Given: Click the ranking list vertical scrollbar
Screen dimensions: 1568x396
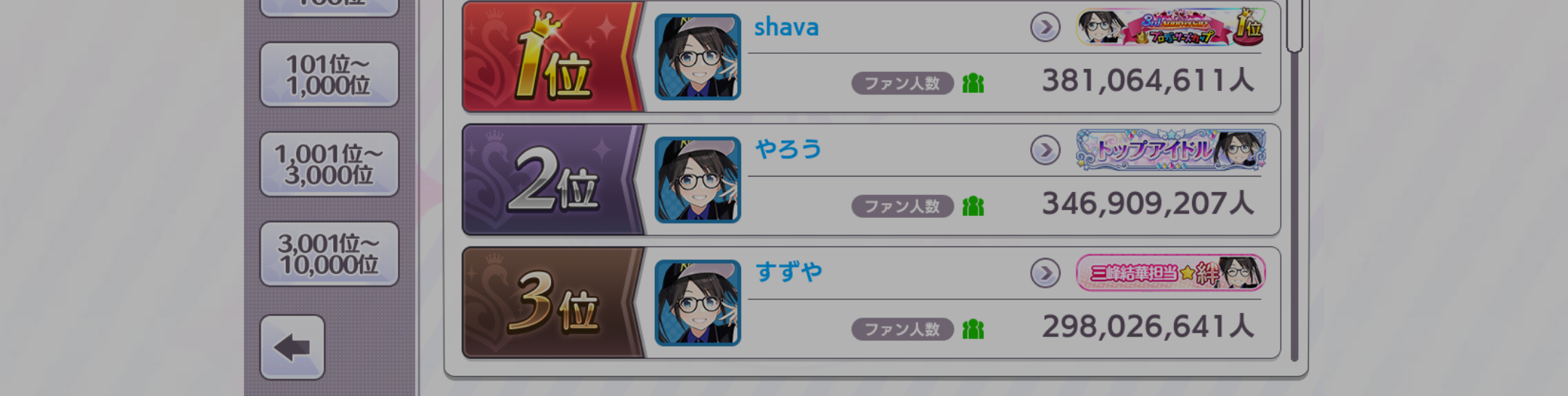Looking at the screenshot, I should tap(1294, 182).
